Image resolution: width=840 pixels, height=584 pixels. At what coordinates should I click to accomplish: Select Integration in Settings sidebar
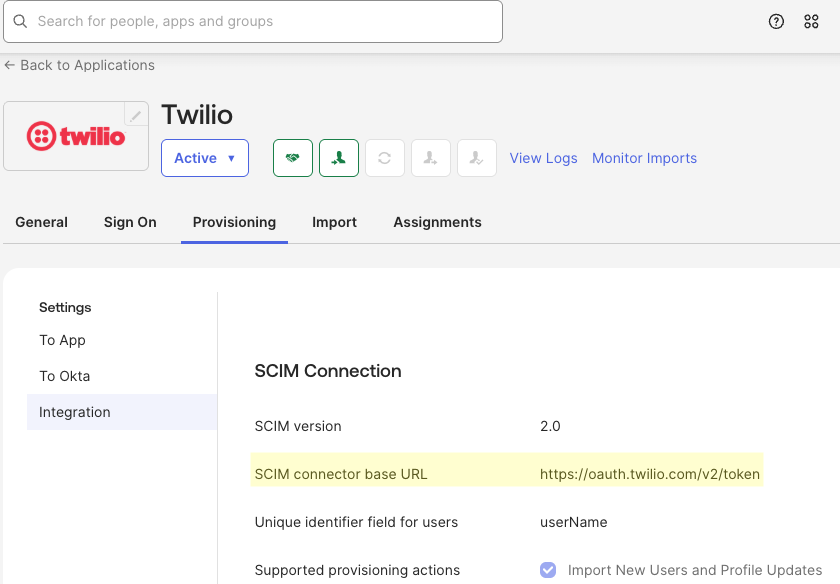tap(122, 412)
